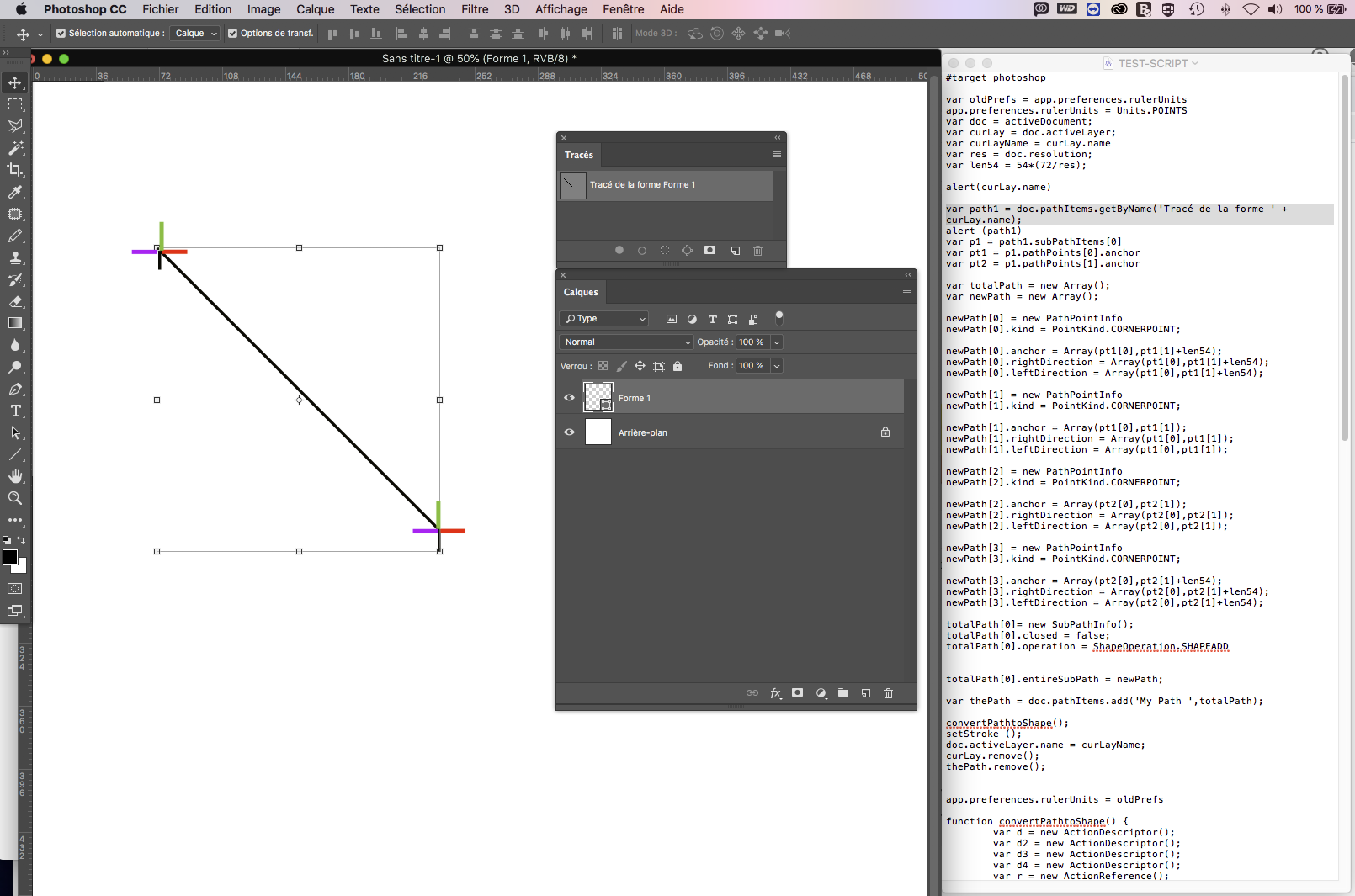Open the Calque menu in menu bar
The height and width of the screenshot is (896, 1355).
click(315, 9)
